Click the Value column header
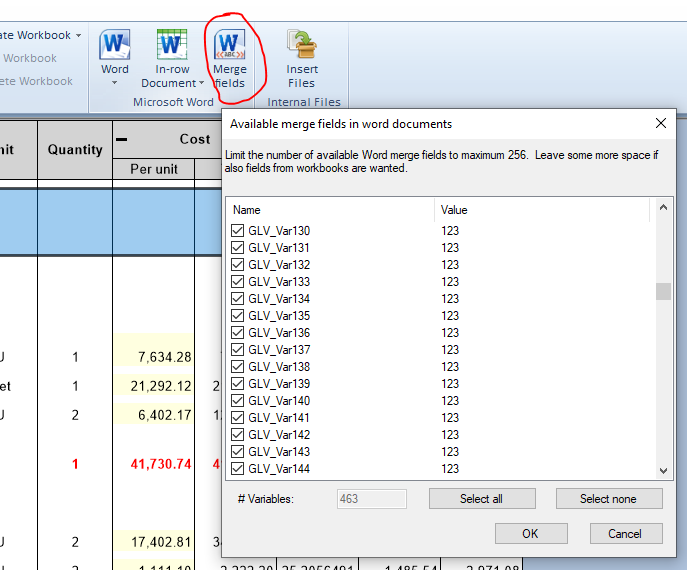Screen dimensions: 687x570 coord(540,210)
